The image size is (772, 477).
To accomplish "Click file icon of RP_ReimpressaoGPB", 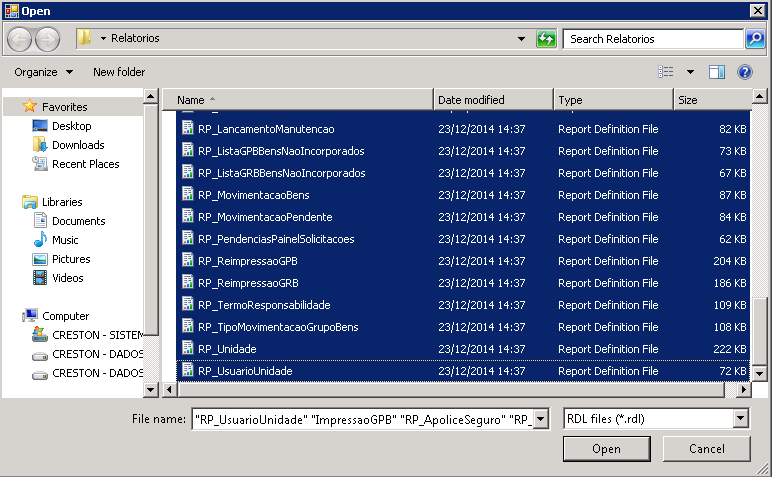I will (188, 260).
